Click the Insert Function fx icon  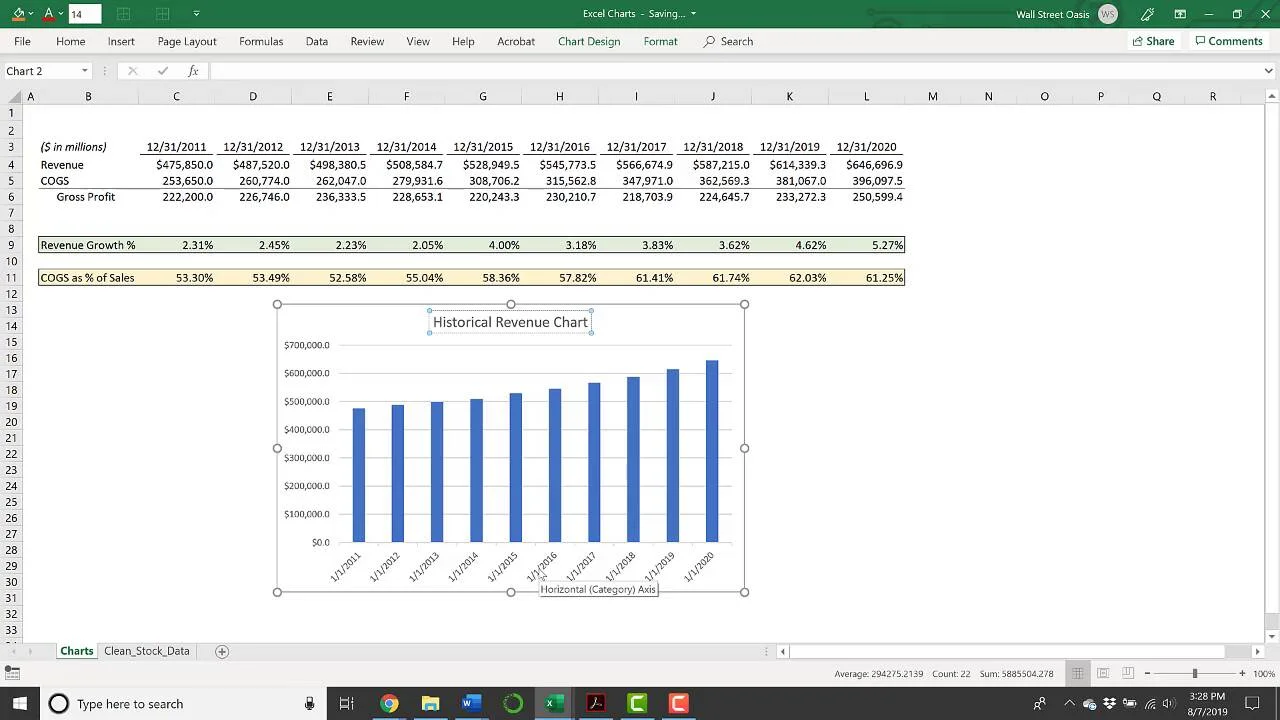pyautogui.click(x=194, y=71)
